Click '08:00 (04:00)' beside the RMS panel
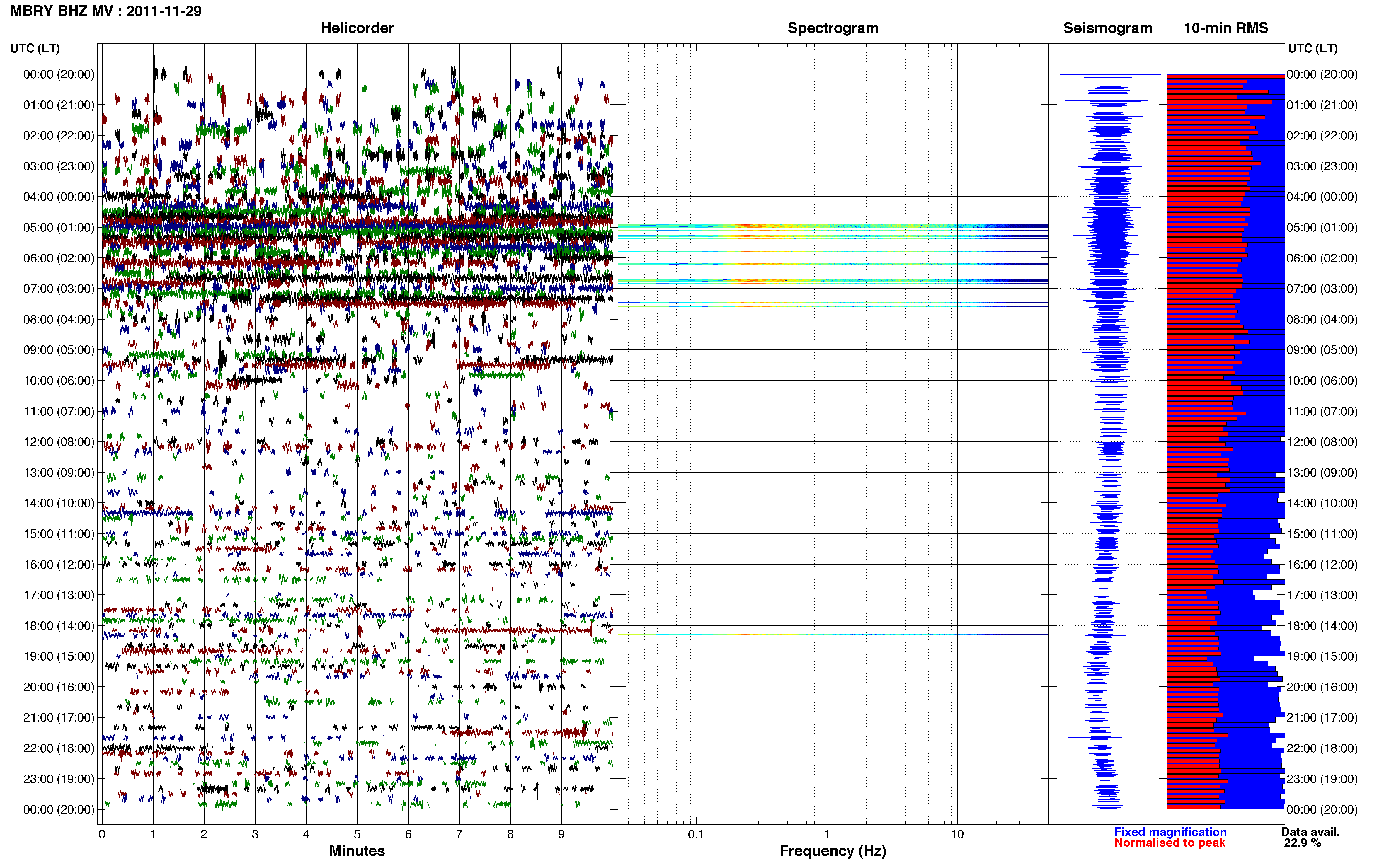Screen dimensions: 1389x868 tap(1322, 320)
